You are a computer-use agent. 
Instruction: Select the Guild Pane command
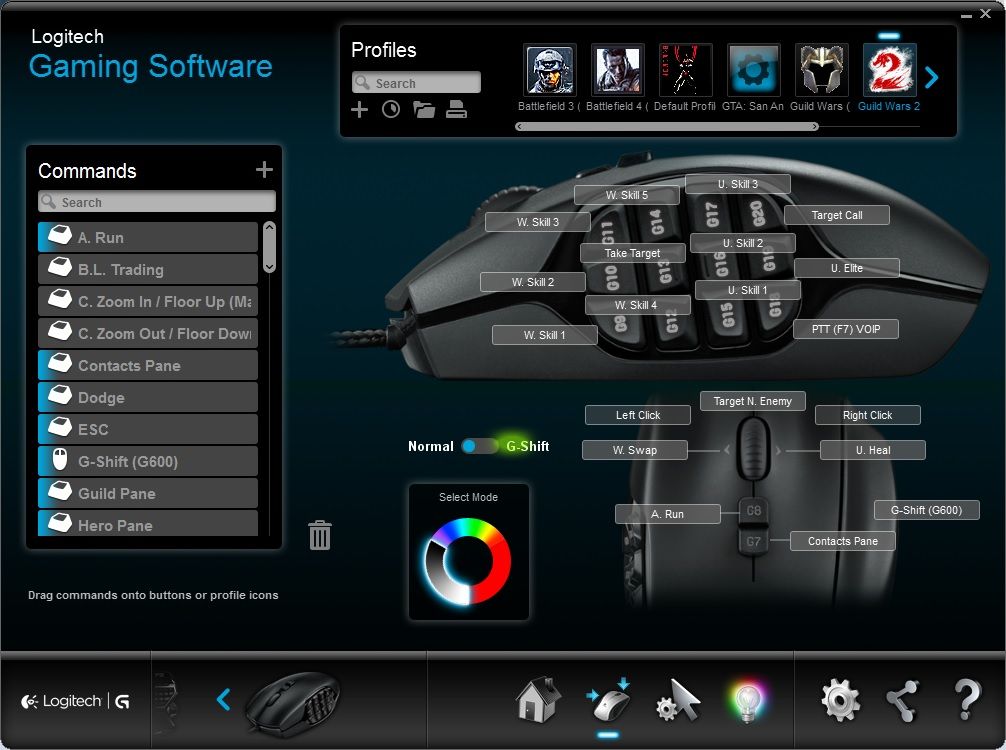click(148, 493)
